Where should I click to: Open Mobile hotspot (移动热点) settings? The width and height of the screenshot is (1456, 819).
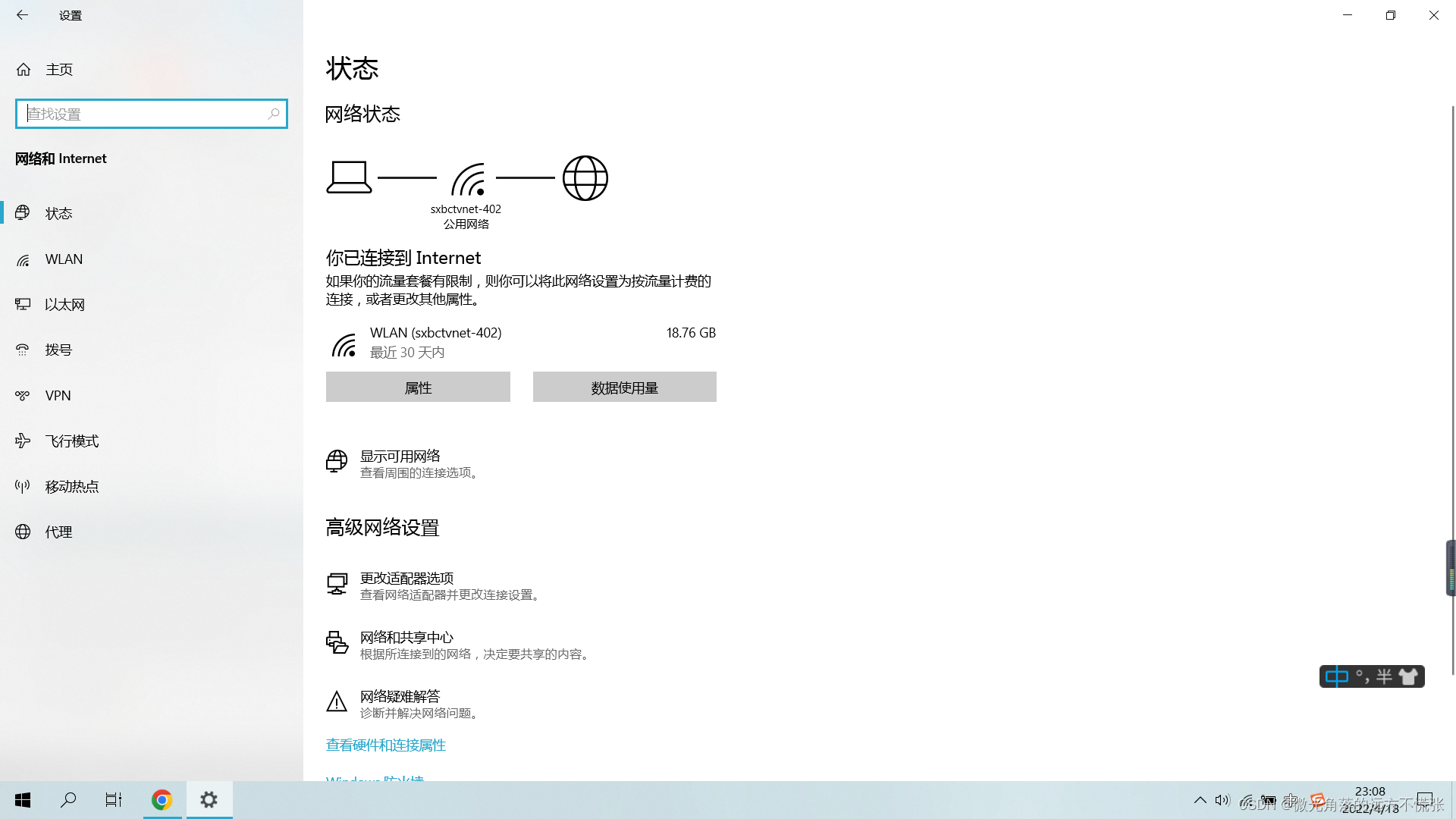(71, 487)
